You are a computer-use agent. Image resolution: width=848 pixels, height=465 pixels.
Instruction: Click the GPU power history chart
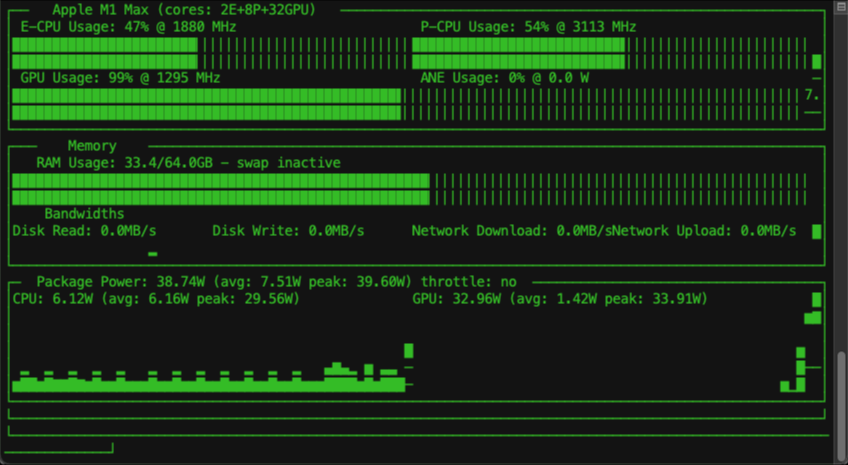801,343
